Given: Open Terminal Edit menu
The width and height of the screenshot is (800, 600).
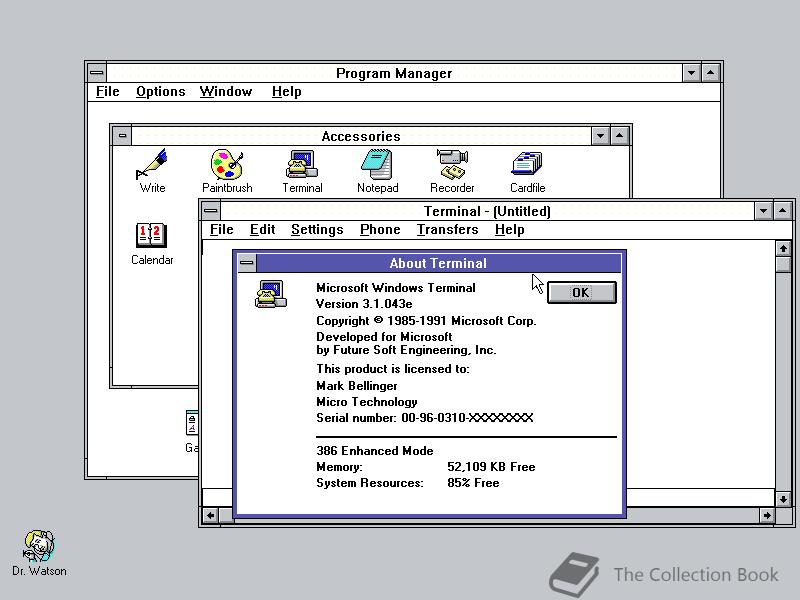Looking at the screenshot, I should coord(262,230).
